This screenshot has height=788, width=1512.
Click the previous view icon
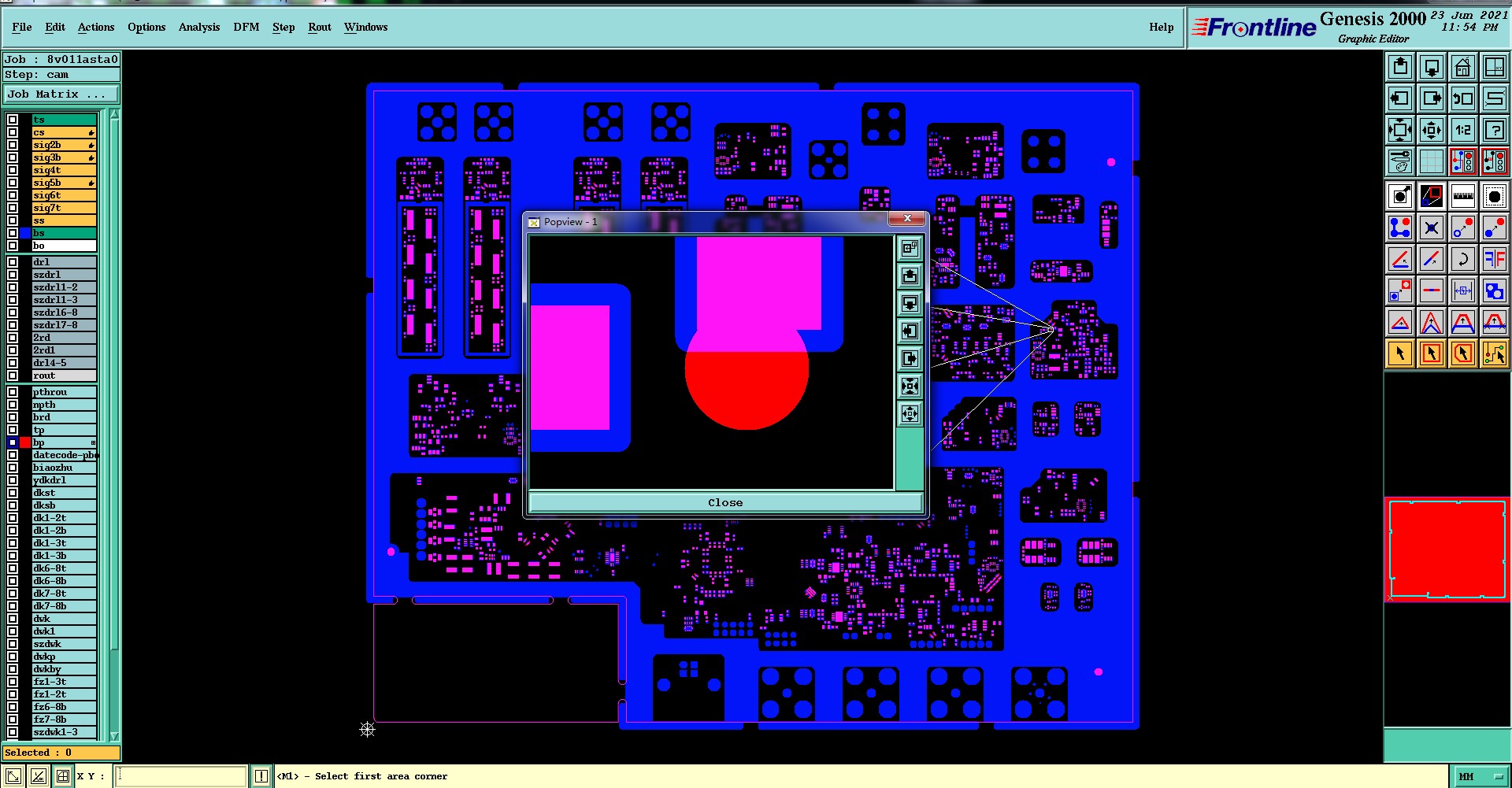pos(1462,98)
